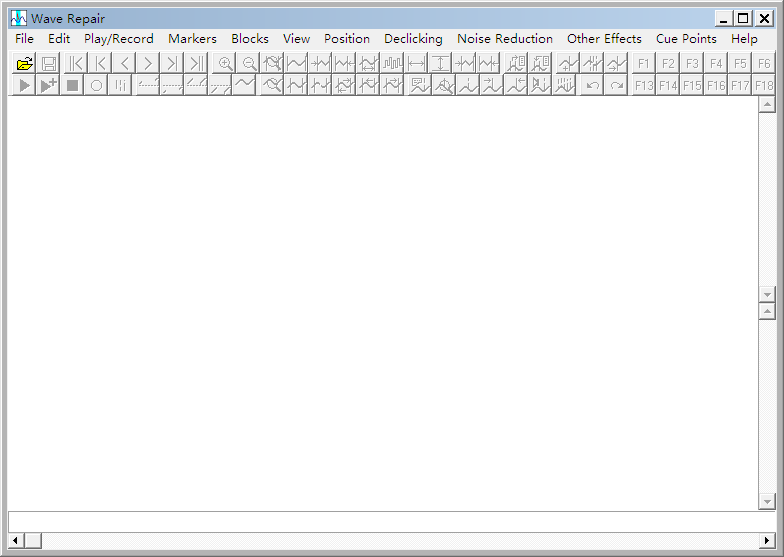Open the Other Effects menu

pos(604,38)
